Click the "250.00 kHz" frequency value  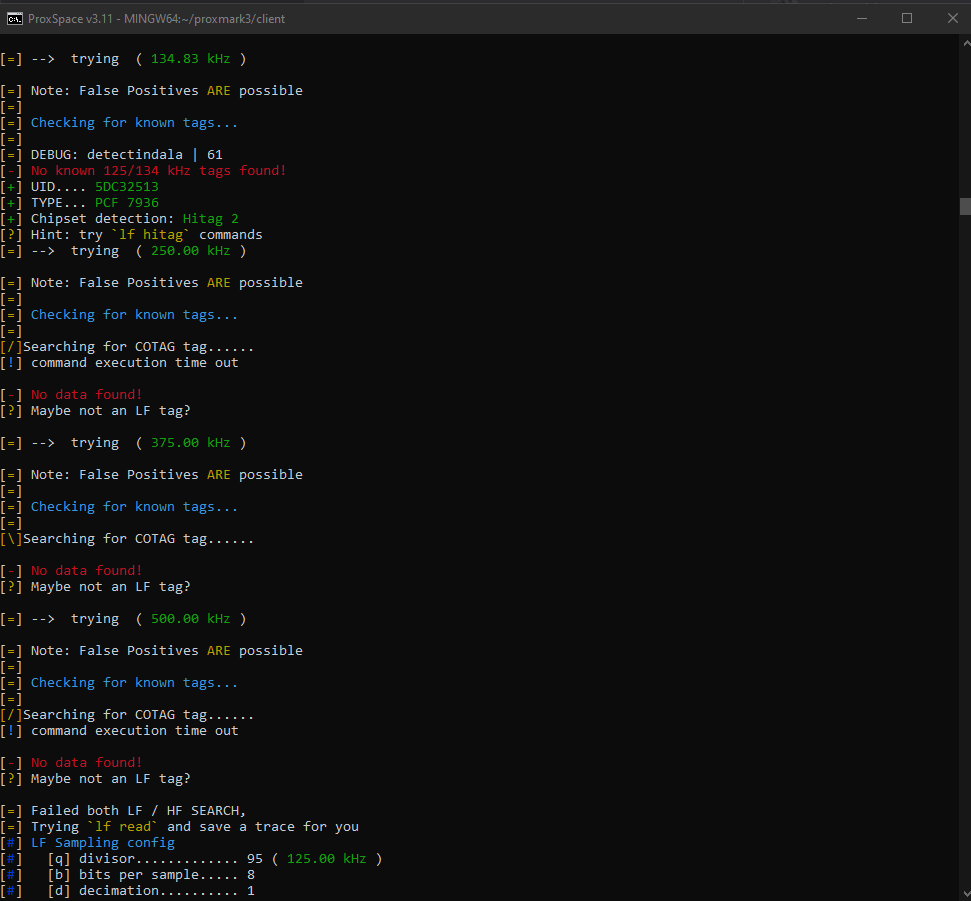pyautogui.click(x=191, y=251)
